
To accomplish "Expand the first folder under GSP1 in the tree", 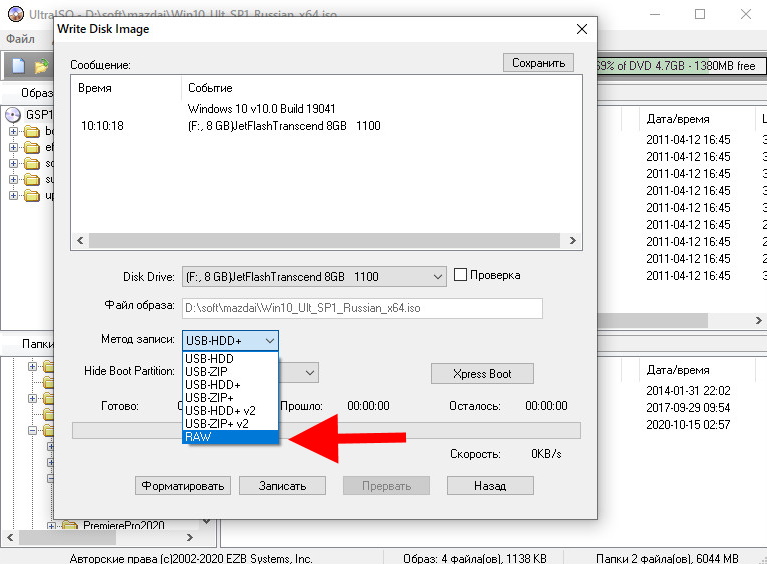I will coord(14,131).
